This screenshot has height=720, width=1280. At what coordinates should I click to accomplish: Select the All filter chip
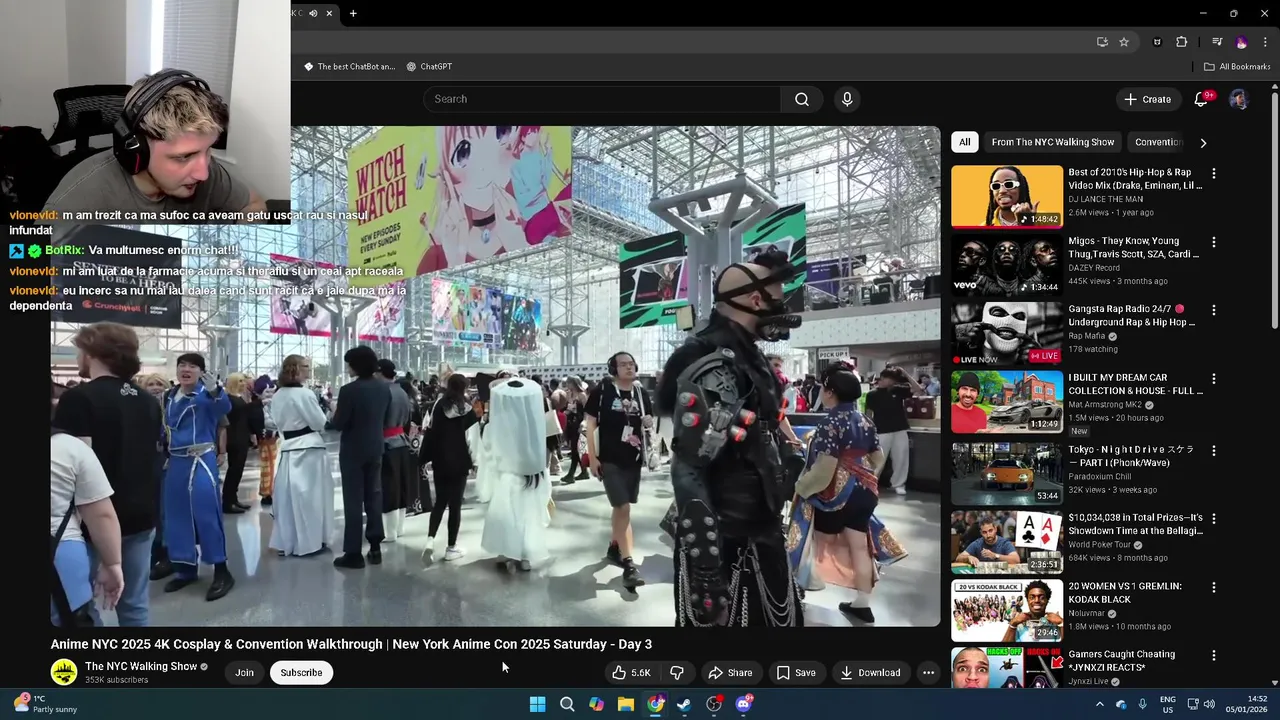(964, 142)
